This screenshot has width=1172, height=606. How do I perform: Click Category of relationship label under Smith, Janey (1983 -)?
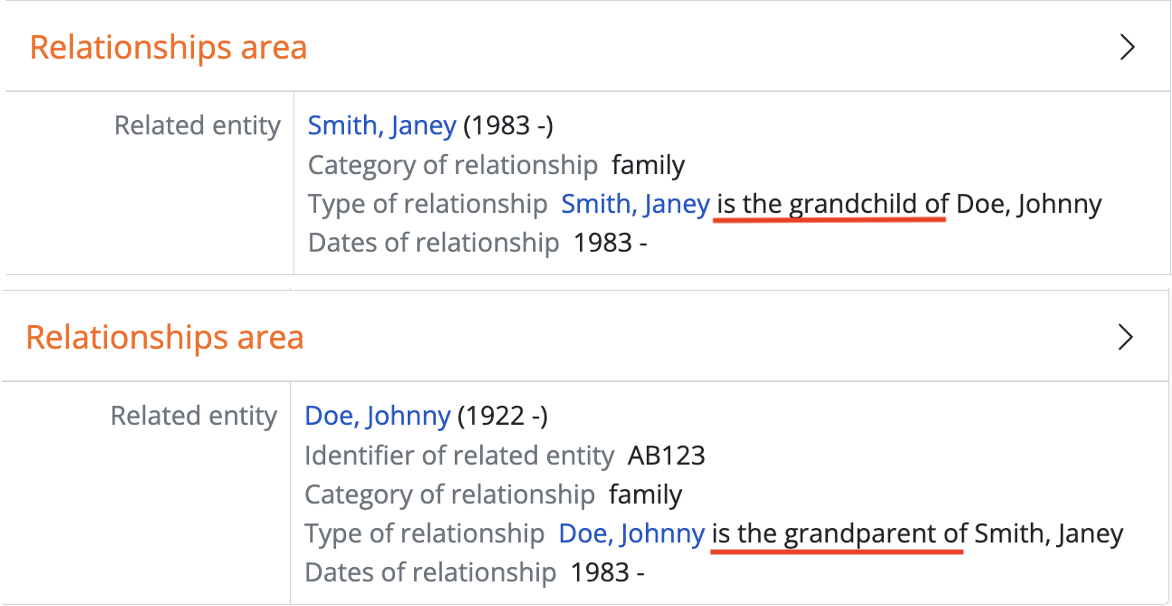coord(452,165)
